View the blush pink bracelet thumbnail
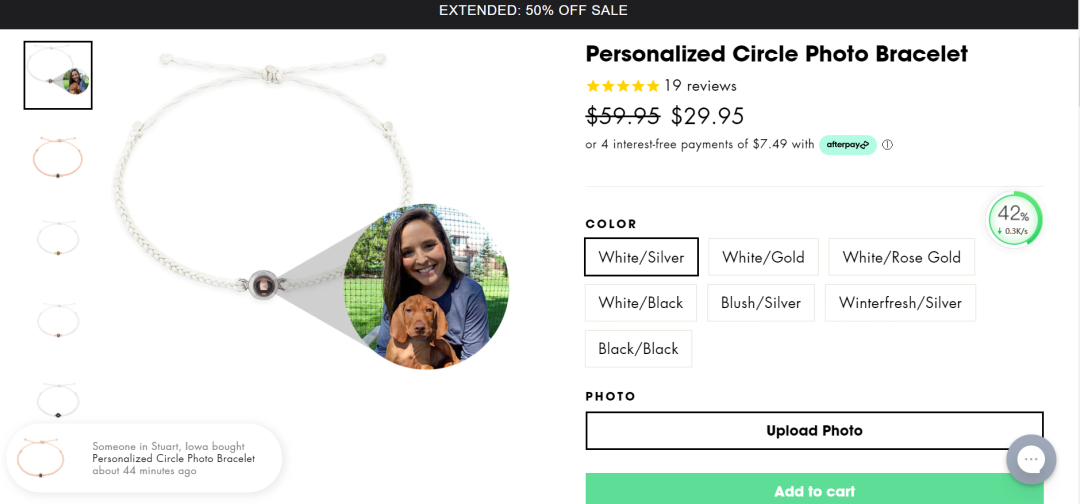 (58, 158)
